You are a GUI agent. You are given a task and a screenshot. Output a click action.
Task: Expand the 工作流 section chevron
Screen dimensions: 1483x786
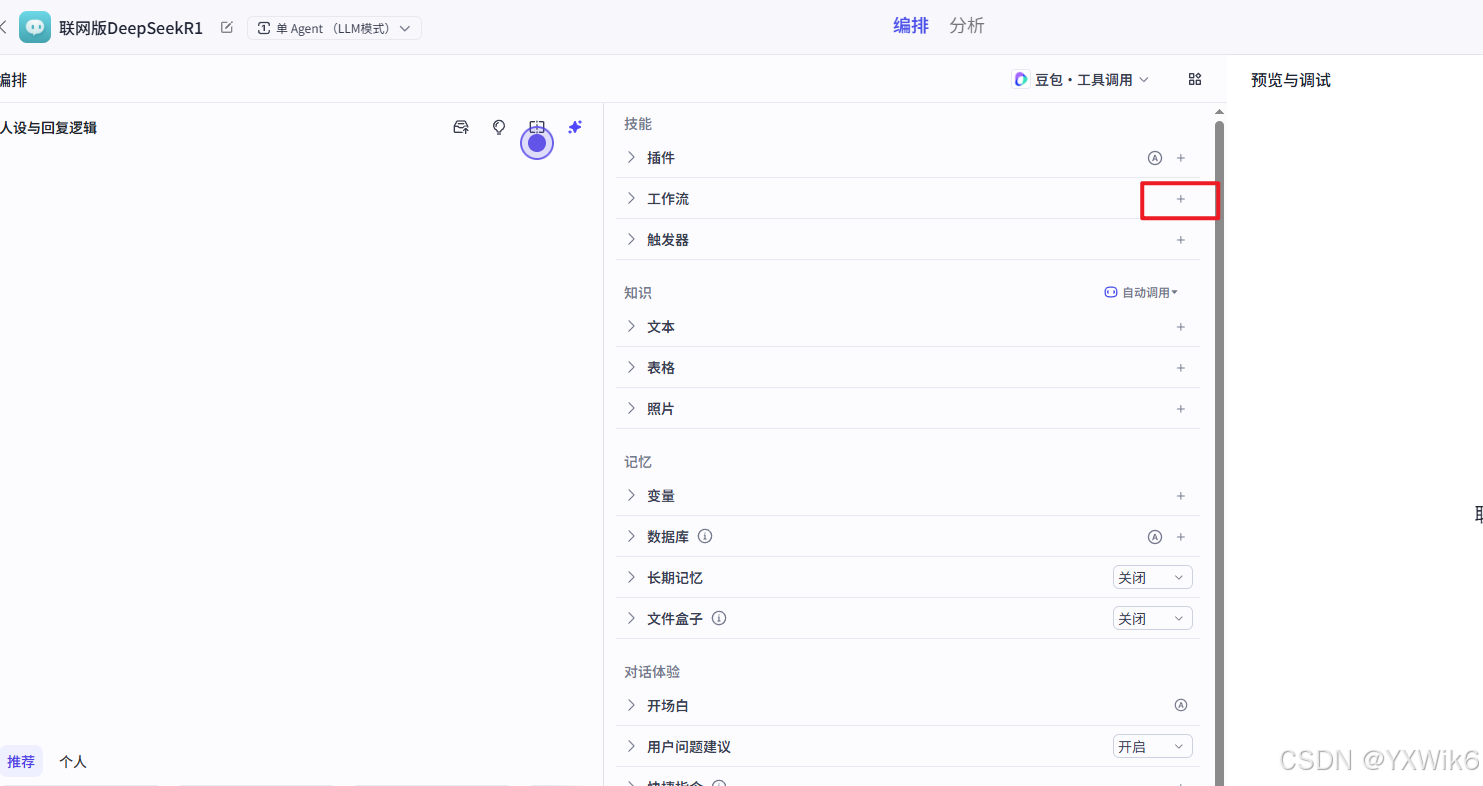pyautogui.click(x=631, y=198)
